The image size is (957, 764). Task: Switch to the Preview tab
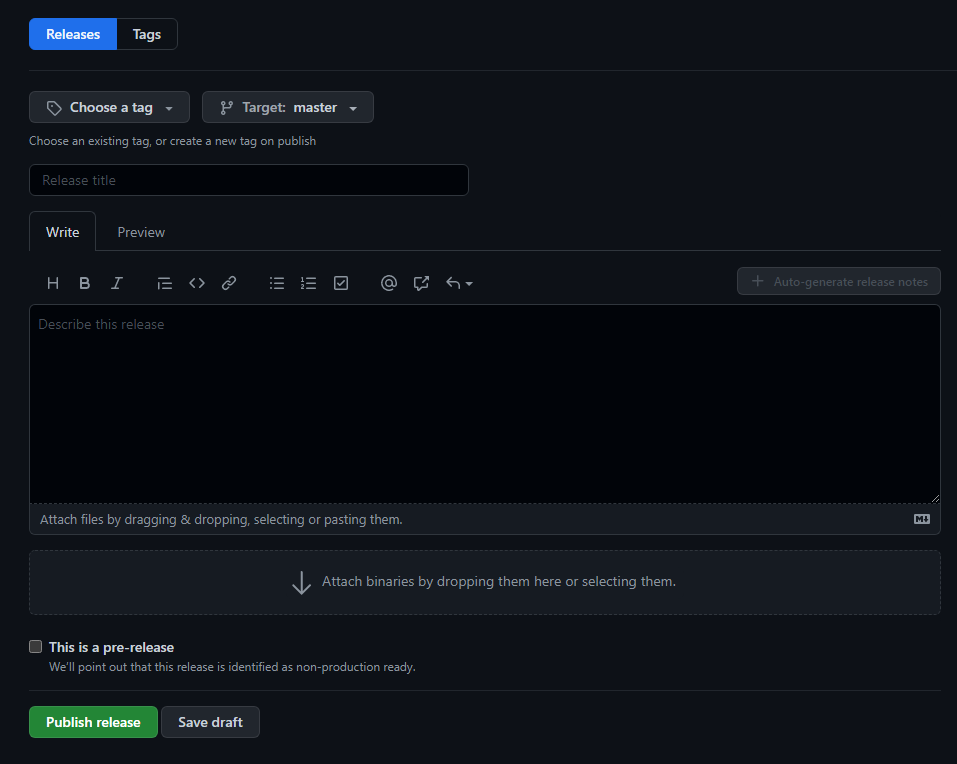click(140, 231)
